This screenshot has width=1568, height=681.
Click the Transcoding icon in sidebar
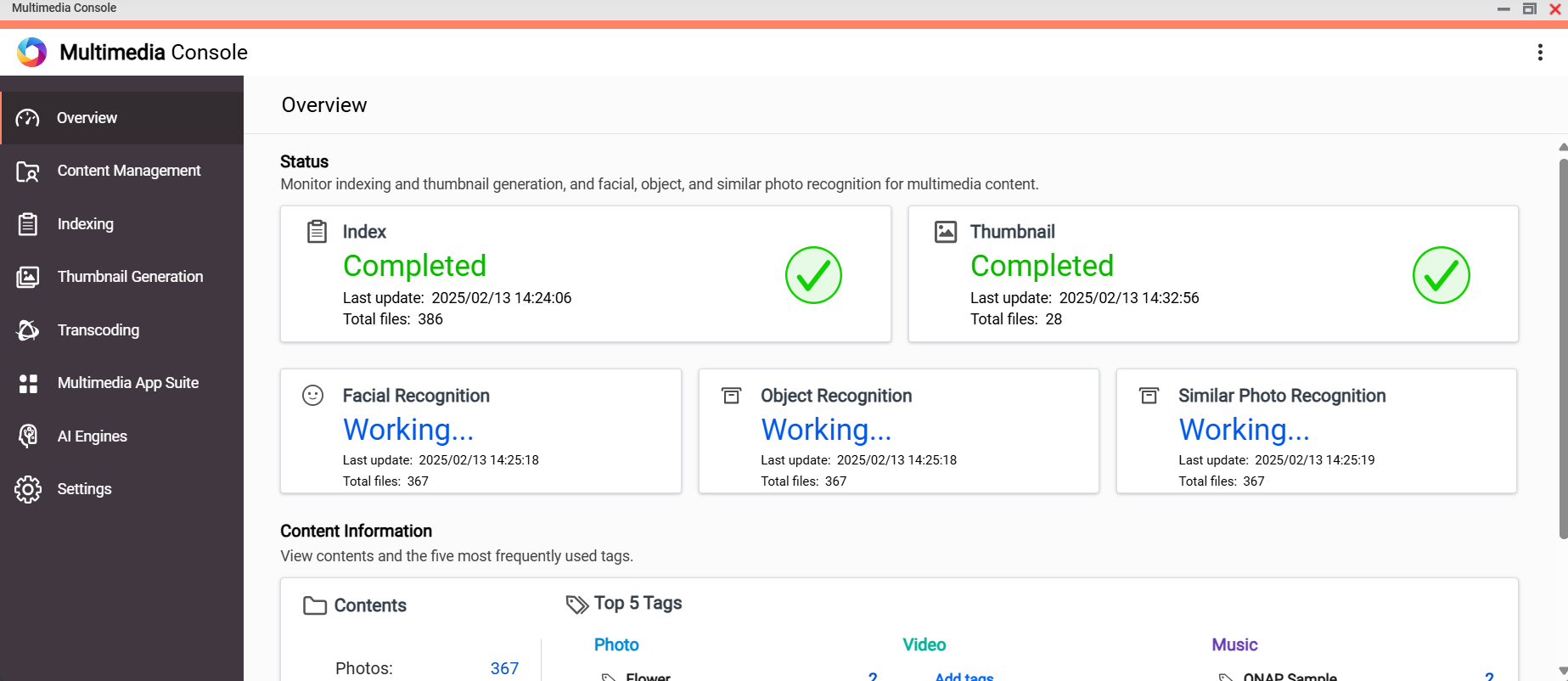28,330
